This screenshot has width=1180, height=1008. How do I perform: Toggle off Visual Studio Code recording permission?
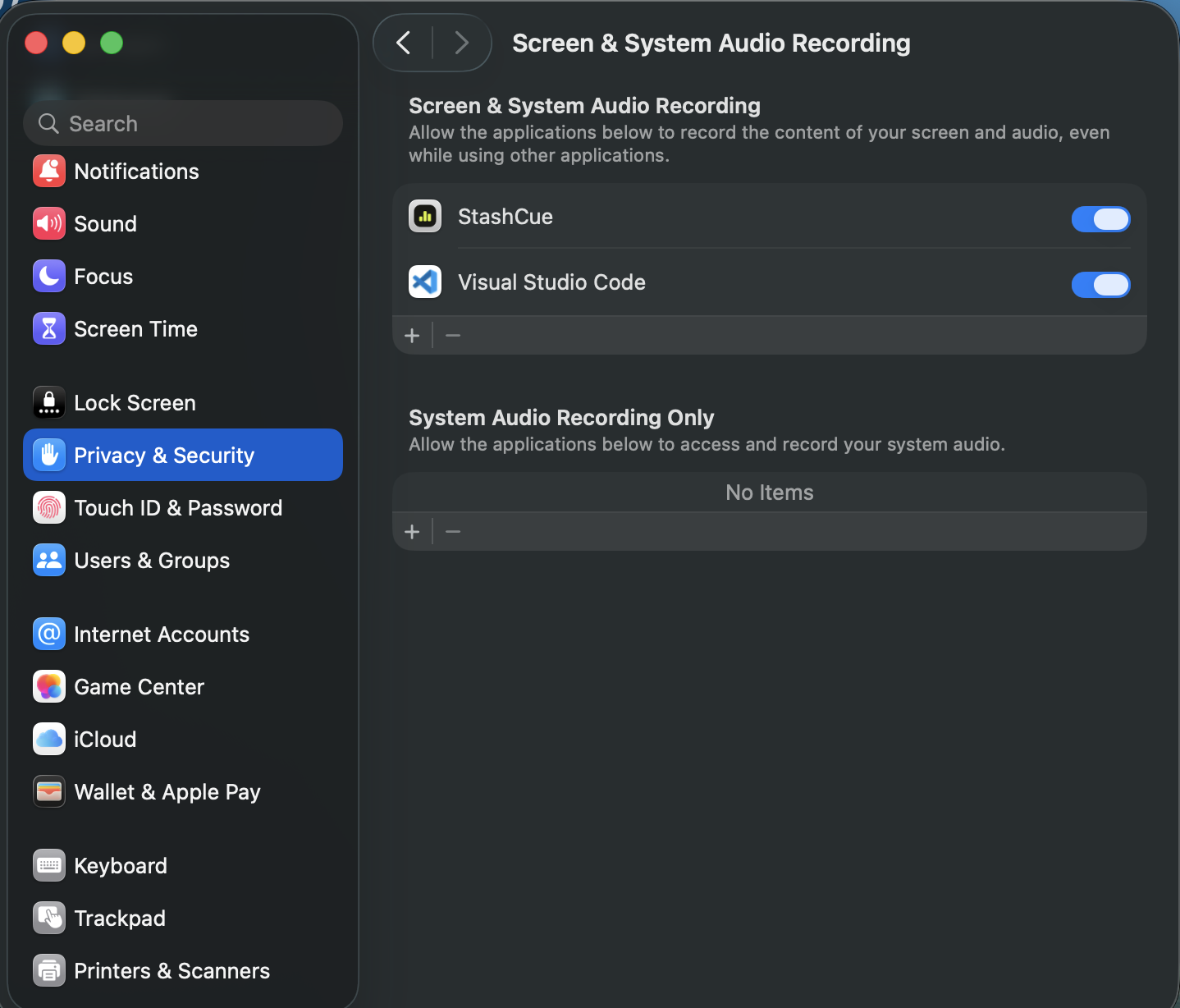tap(1100, 285)
